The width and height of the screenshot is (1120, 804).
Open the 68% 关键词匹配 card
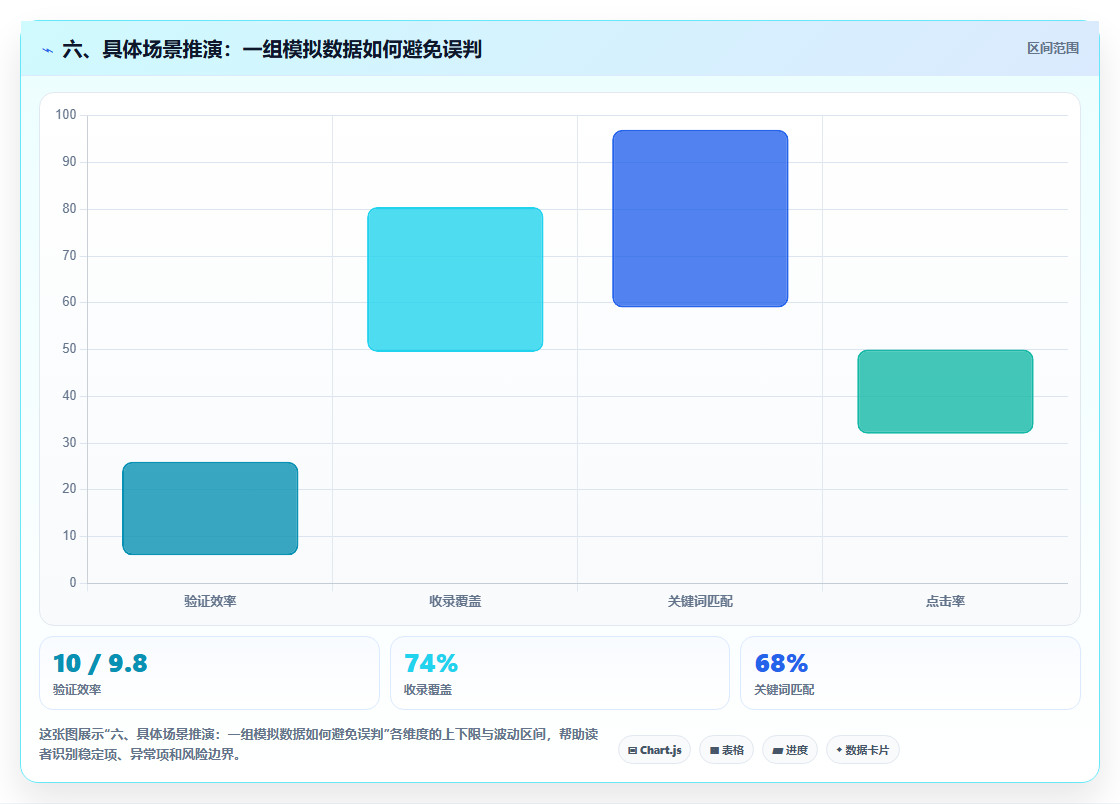(x=910, y=673)
